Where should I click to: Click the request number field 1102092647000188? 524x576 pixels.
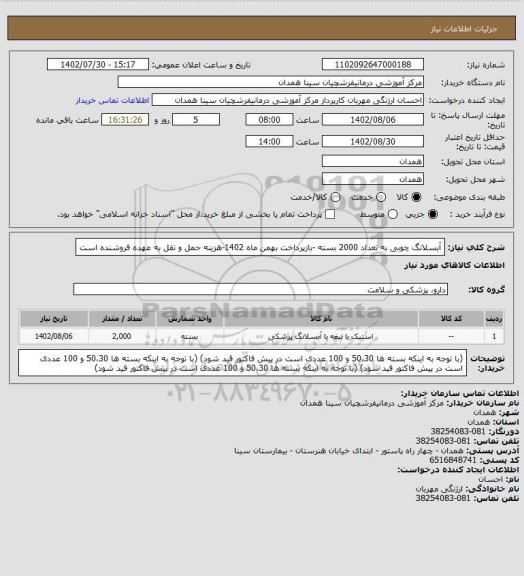(x=373, y=64)
